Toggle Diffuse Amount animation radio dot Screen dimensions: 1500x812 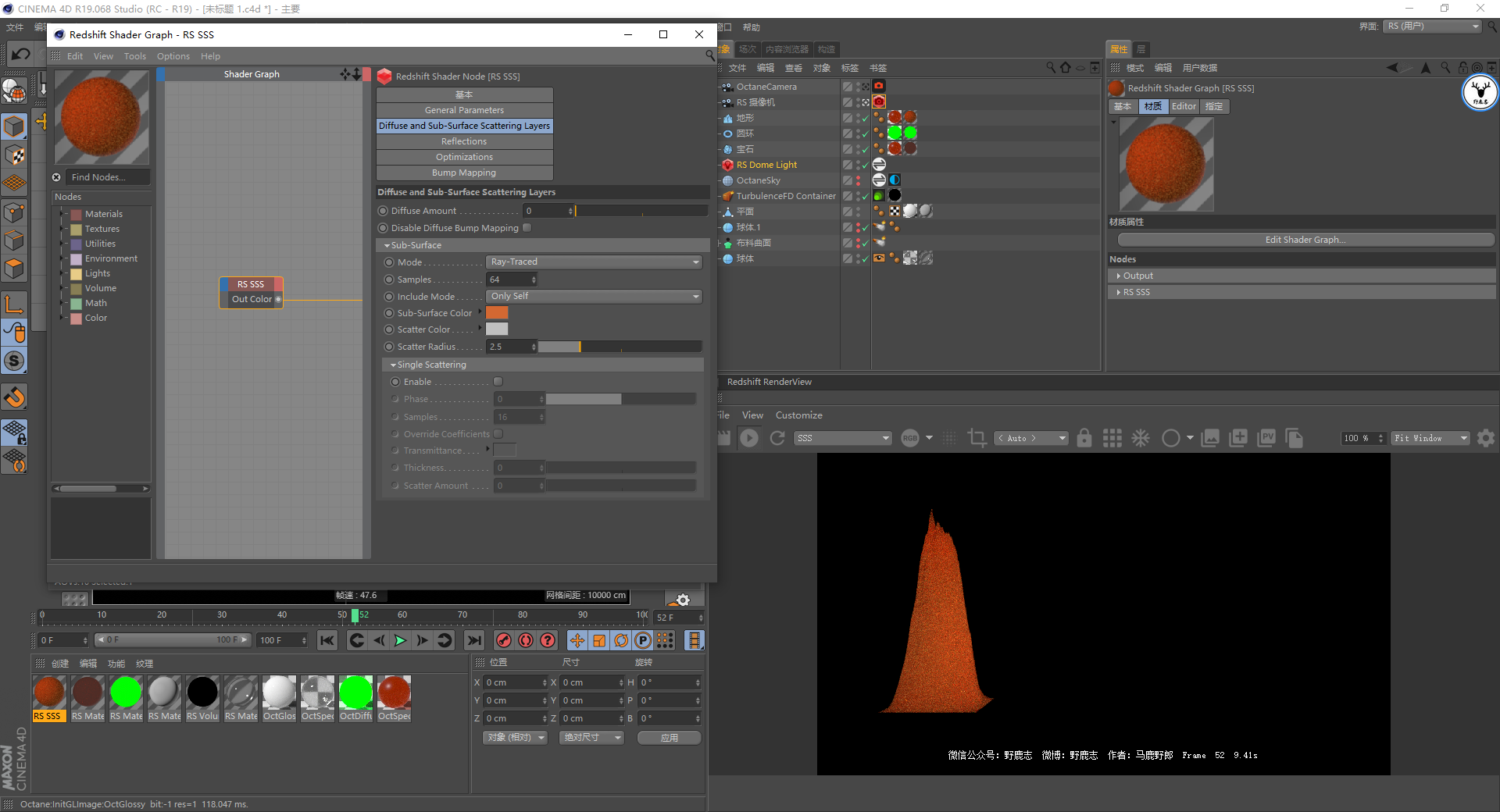[383, 211]
